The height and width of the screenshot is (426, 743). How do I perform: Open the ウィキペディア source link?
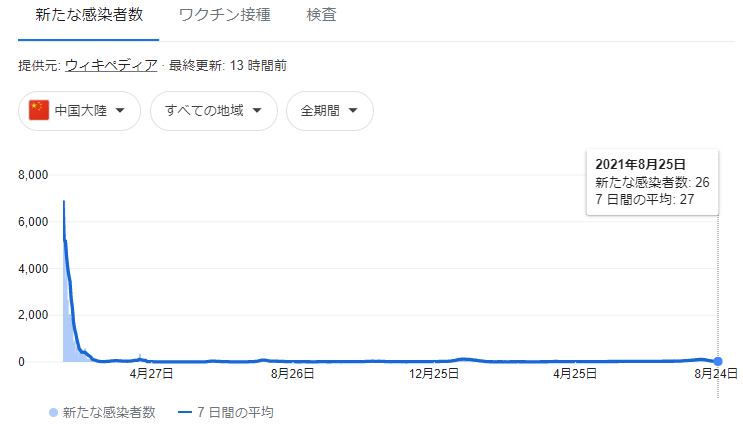pyautogui.click(x=111, y=65)
